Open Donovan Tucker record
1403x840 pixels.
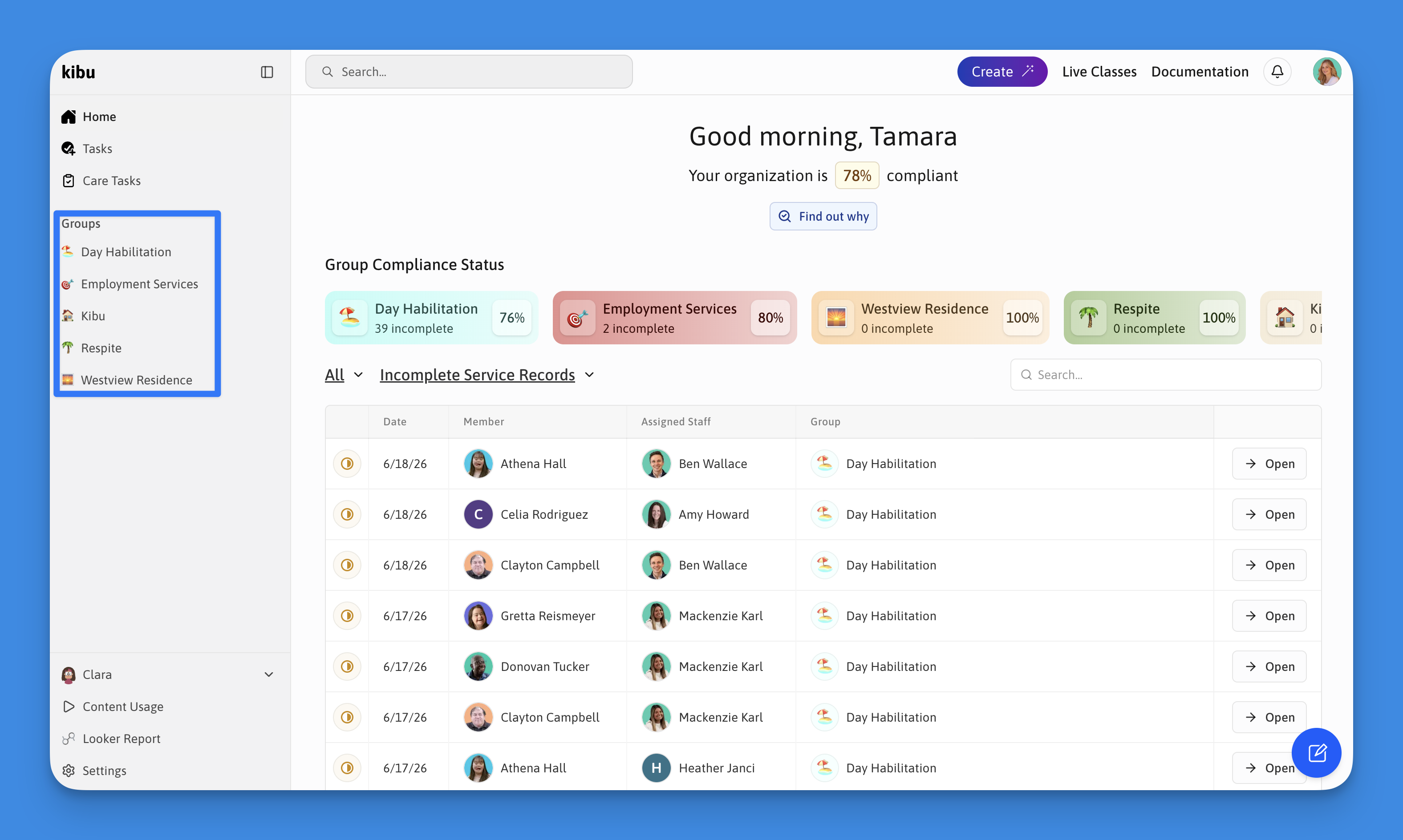[1269, 666]
